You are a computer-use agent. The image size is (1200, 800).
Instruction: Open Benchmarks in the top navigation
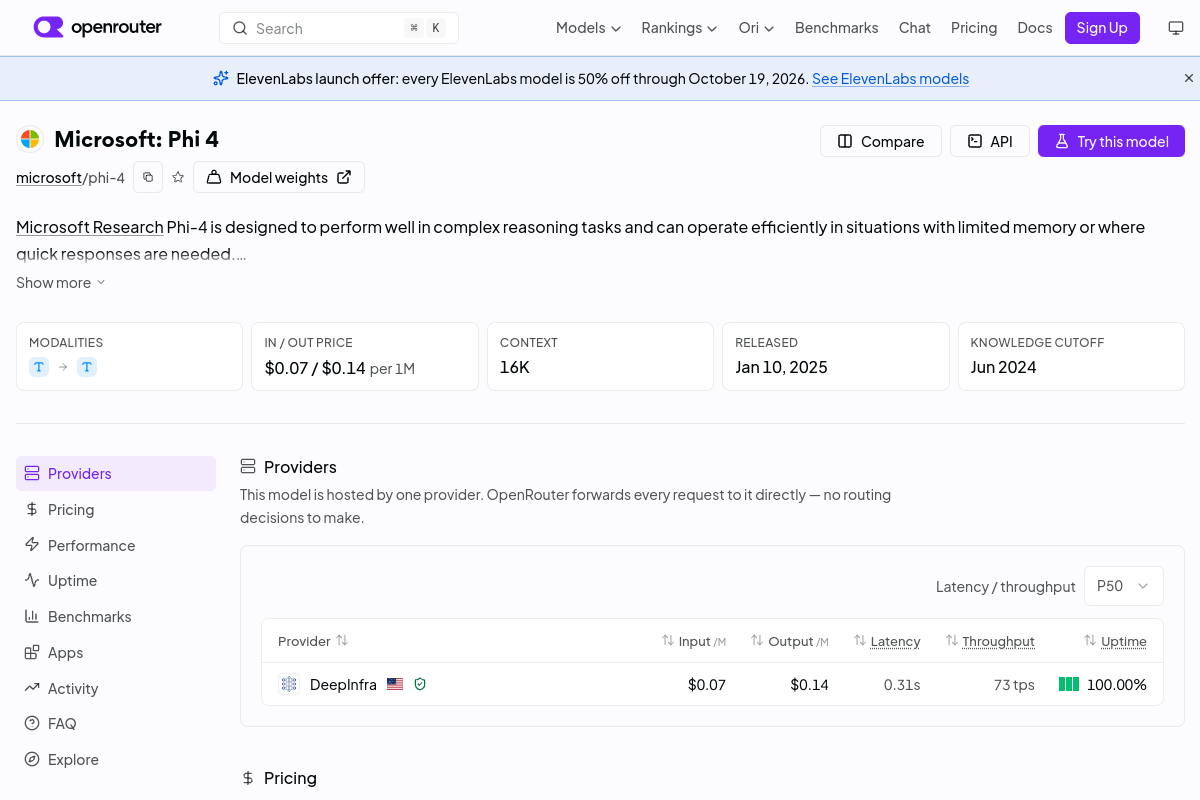pos(837,28)
